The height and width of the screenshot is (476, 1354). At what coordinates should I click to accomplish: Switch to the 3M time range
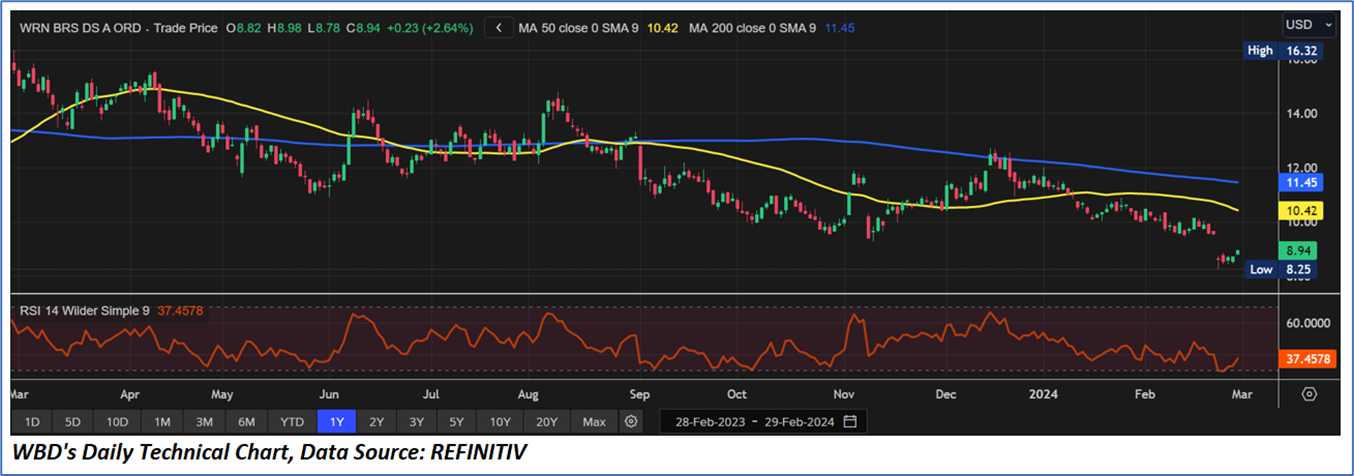click(x=204, y=421)
